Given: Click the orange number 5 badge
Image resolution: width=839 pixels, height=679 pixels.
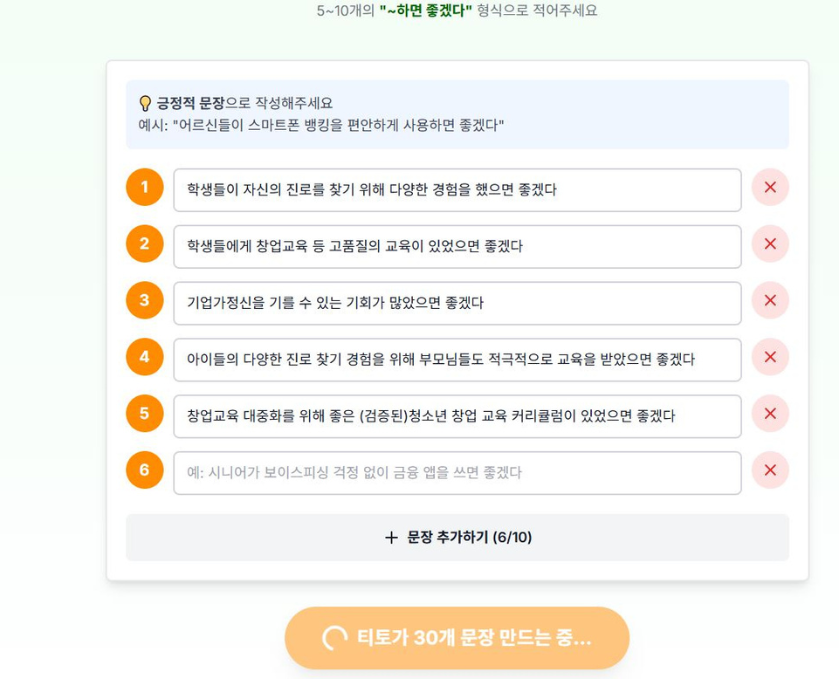Looking at the screenshot, I should (145, 414).
